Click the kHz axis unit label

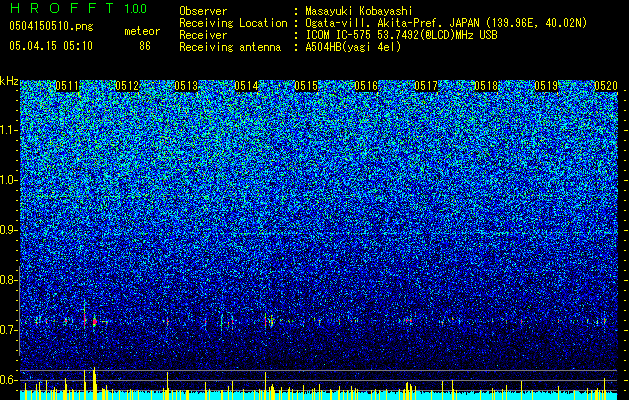click(9, 81)
